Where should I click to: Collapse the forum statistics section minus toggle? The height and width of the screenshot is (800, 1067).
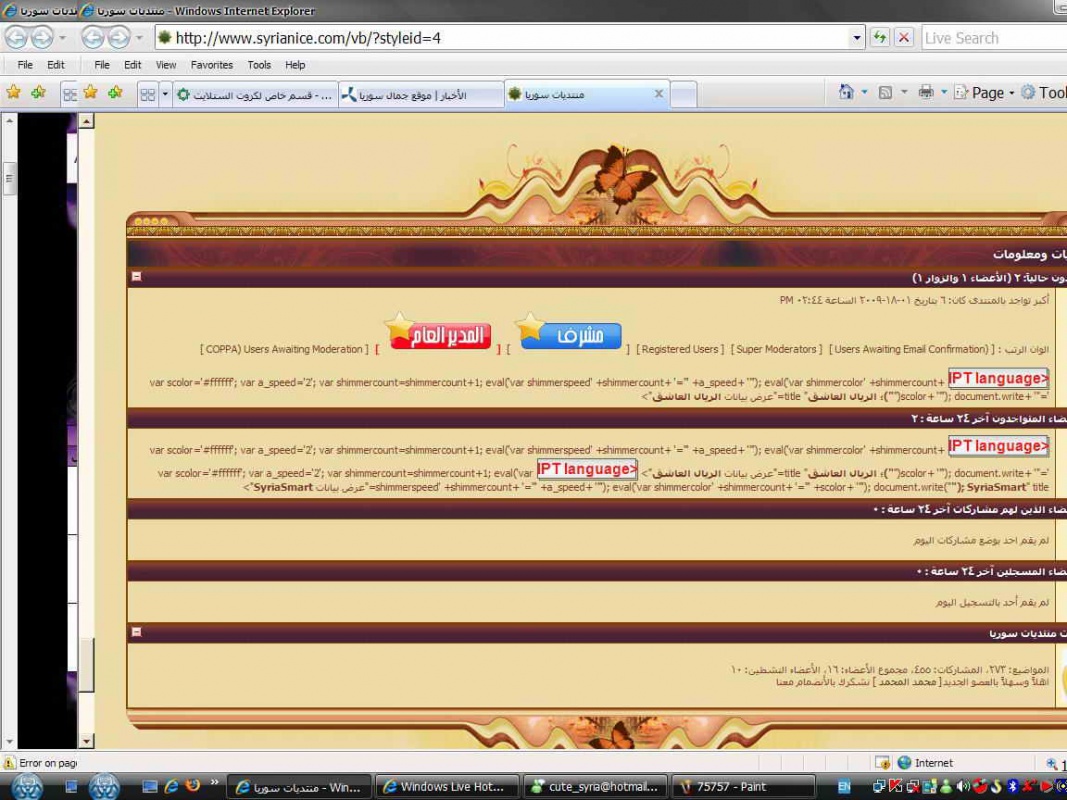pos(137,632)
